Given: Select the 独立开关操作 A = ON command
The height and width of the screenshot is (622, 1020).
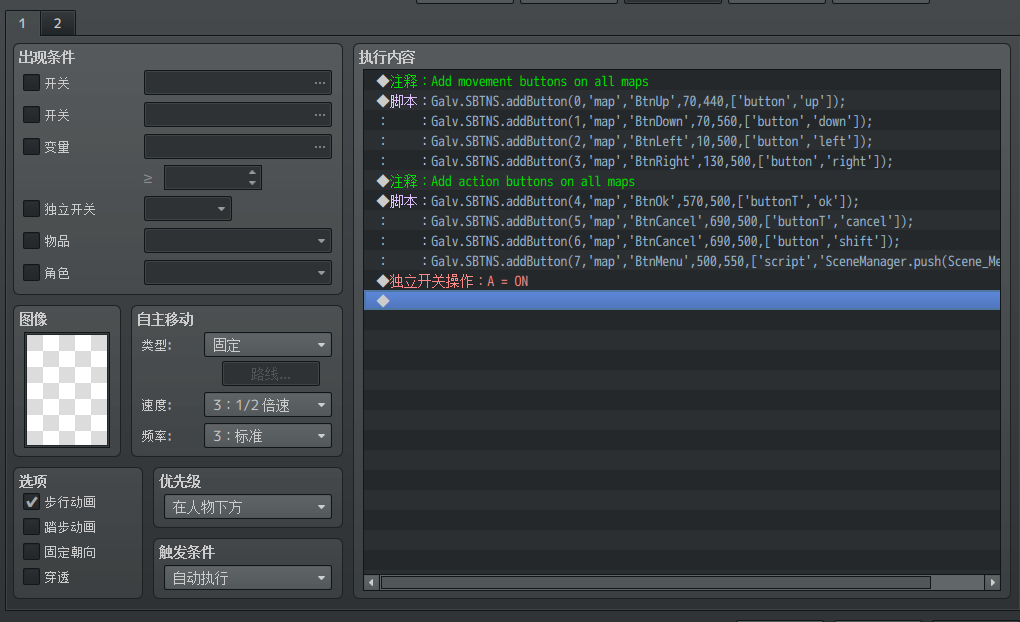Looking at the screenshot, I should [x=682, y=282].
